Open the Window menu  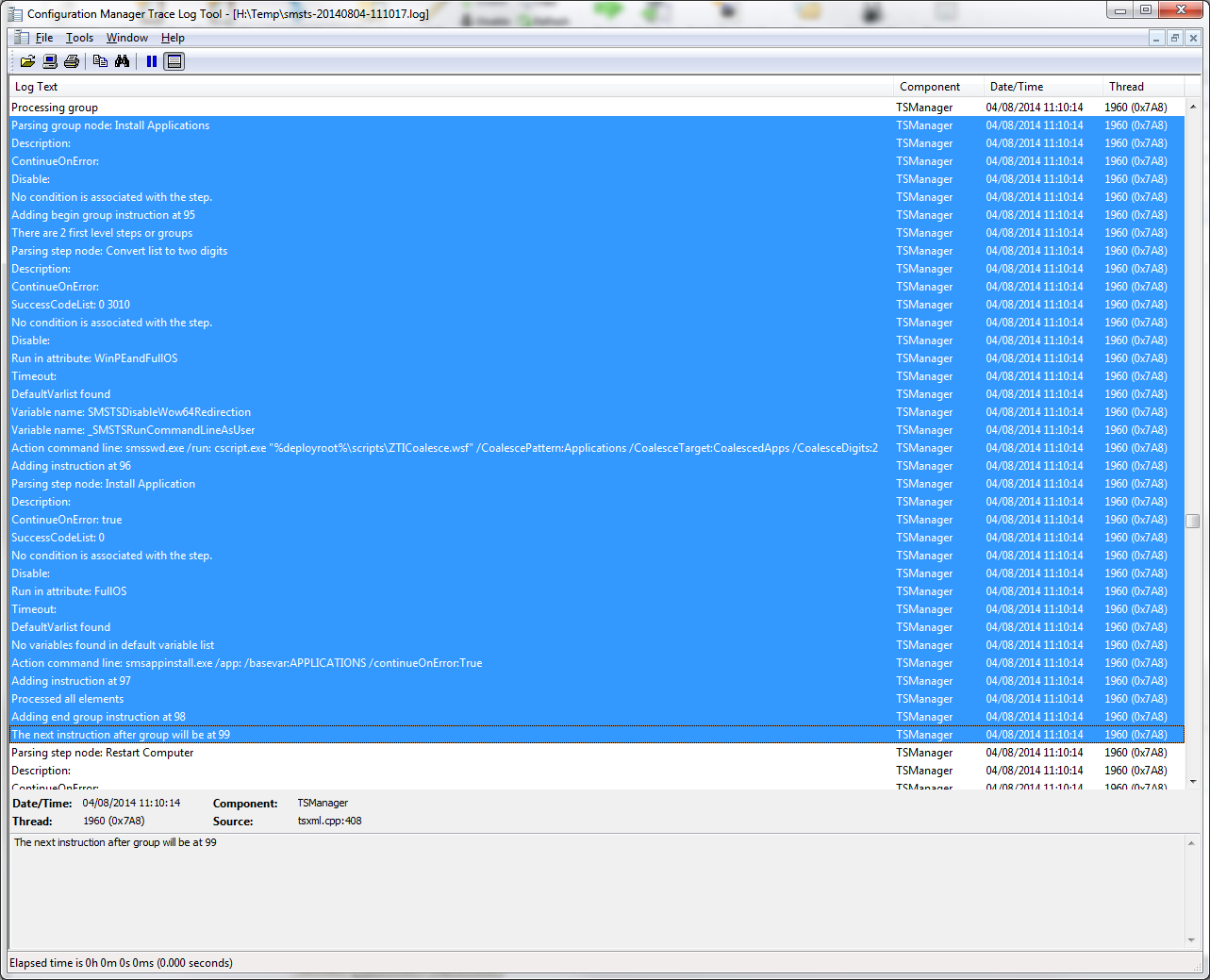tap(126, 38)
